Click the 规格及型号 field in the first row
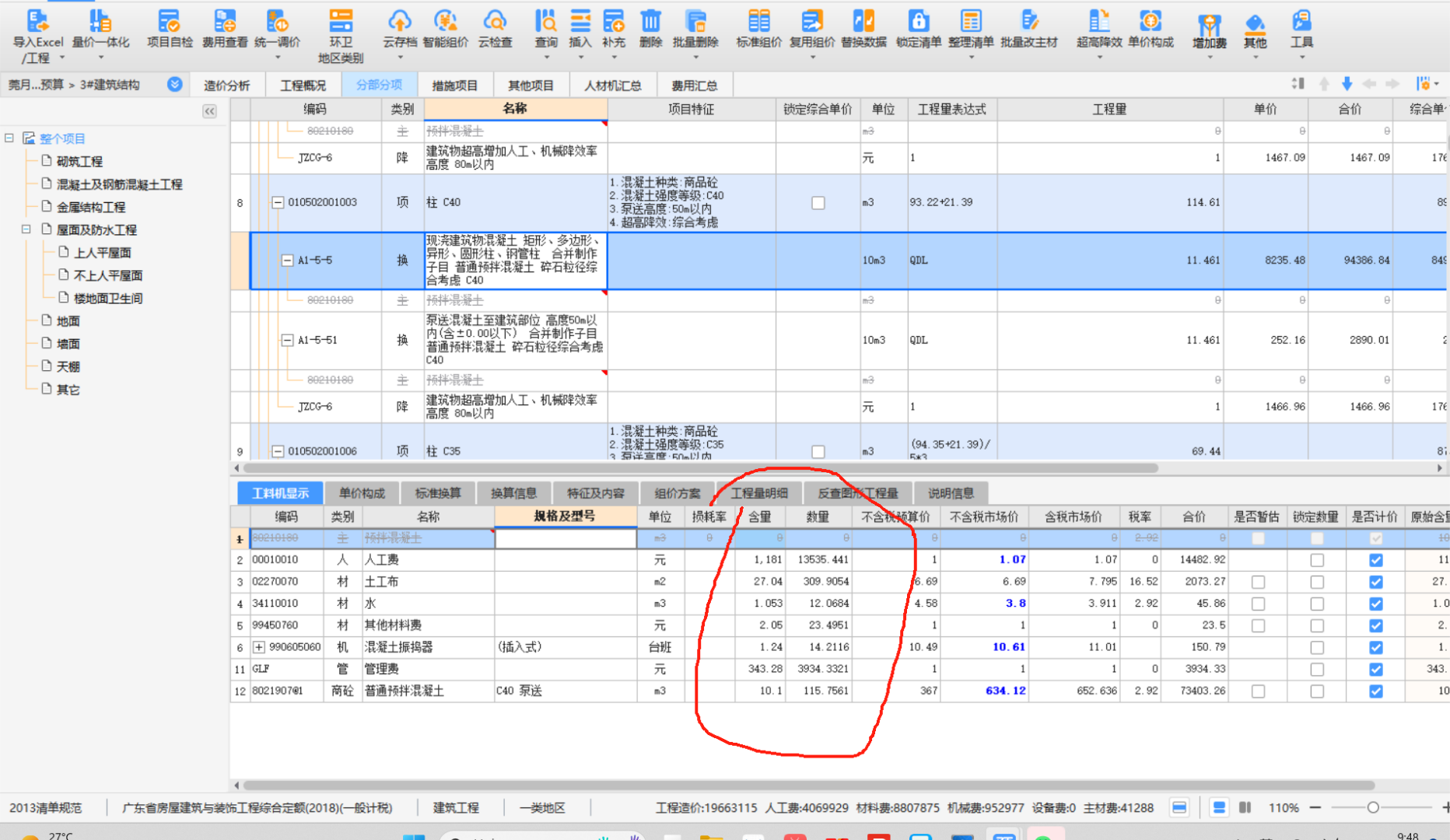Image resolution: width=1450 pixels, height=840 pixels. pyautogui.click(x=566, y=538)
